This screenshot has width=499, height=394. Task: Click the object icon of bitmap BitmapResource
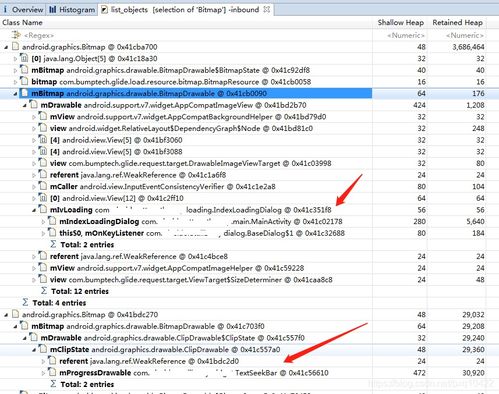(x=24, y=81)
